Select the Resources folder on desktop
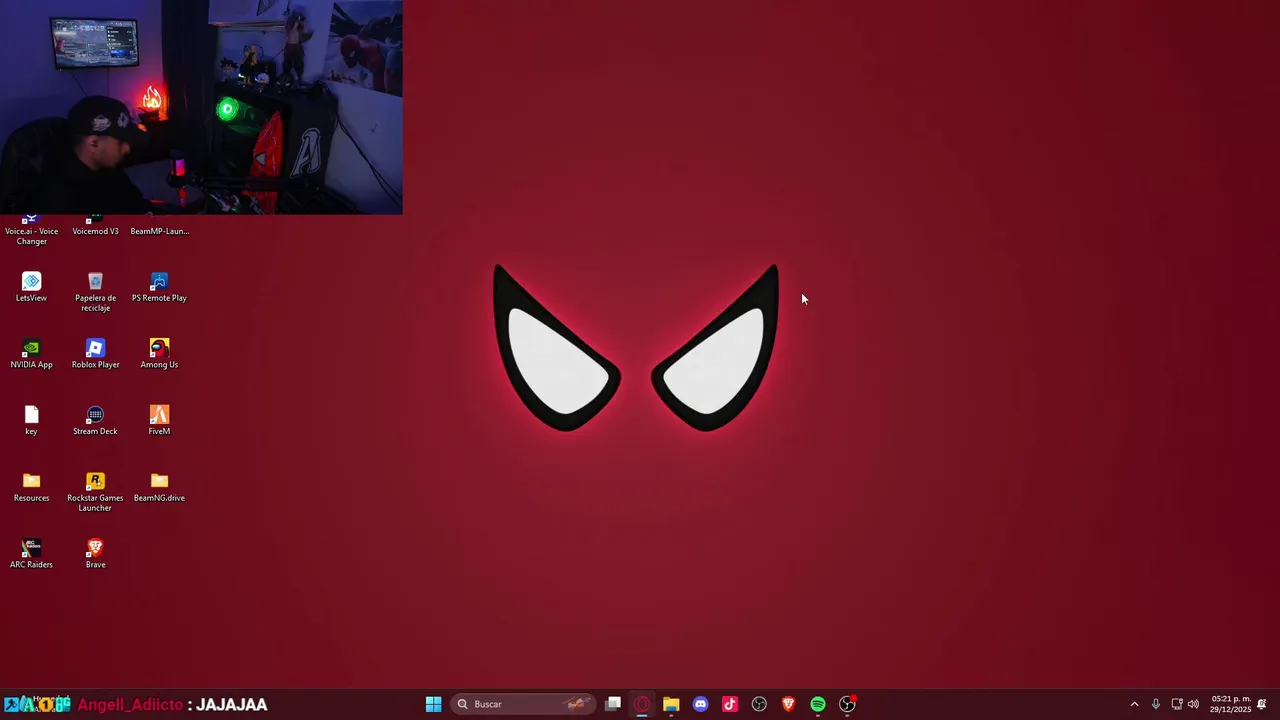The image size is (1280, 720). coord(31,488)
